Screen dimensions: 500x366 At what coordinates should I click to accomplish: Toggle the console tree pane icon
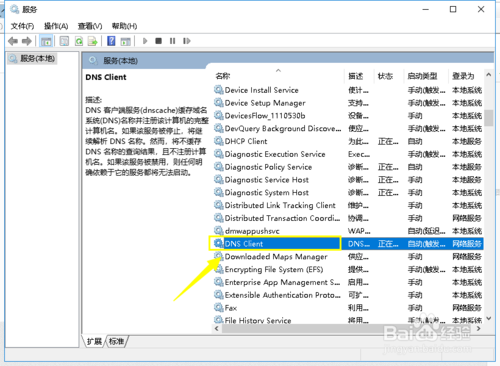click(x=46, y=41)
